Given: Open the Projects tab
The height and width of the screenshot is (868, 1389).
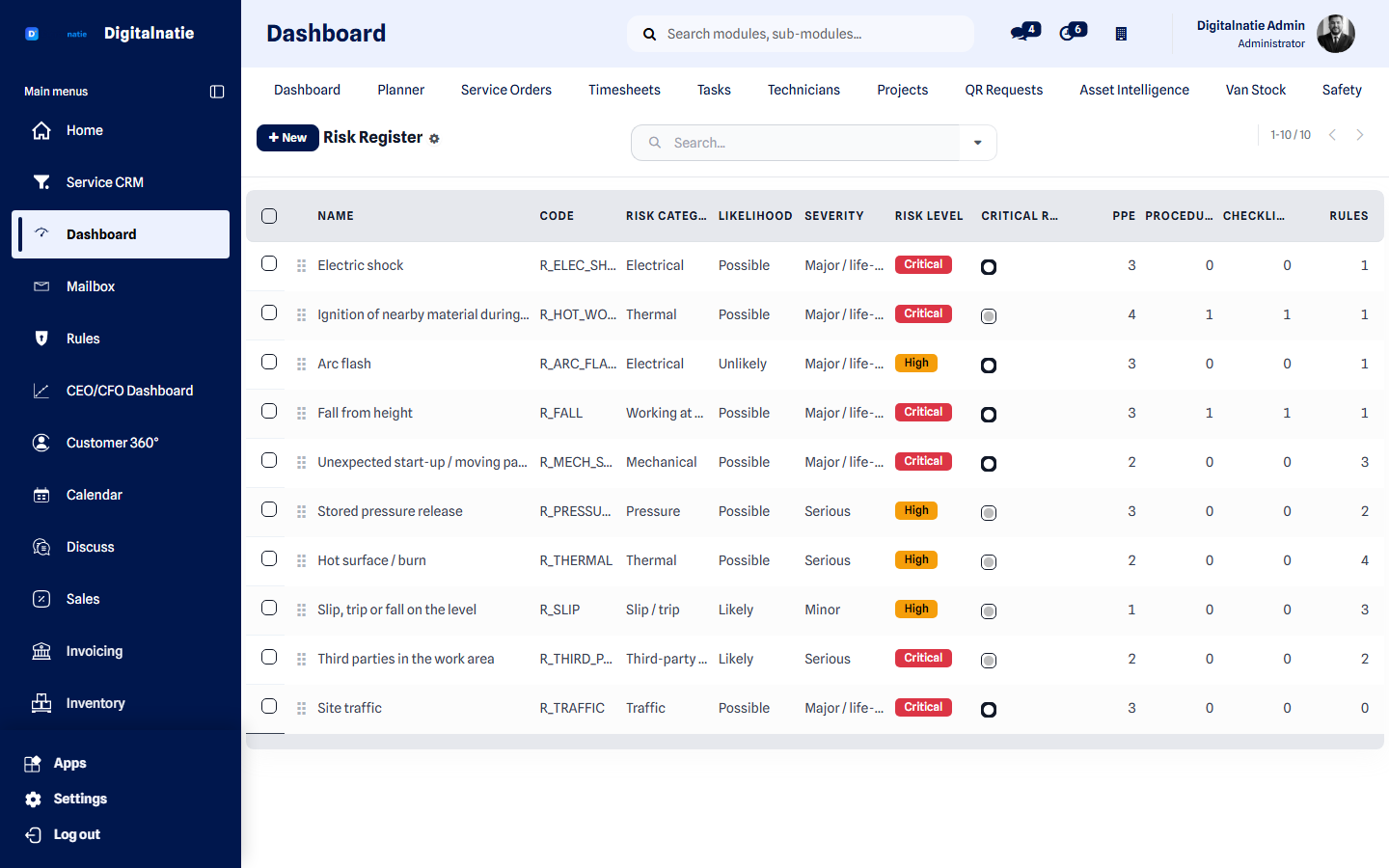Looking at the screenshot, I should [902, 90].
